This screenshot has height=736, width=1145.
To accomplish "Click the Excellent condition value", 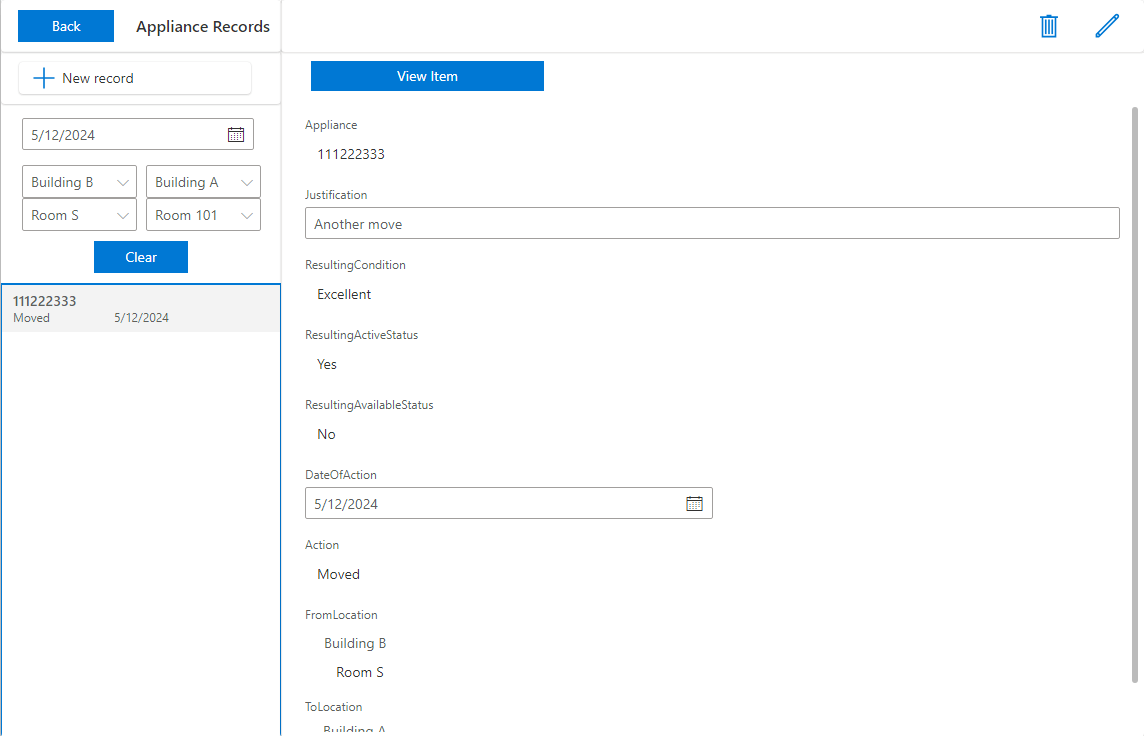I will coord(344,294).
